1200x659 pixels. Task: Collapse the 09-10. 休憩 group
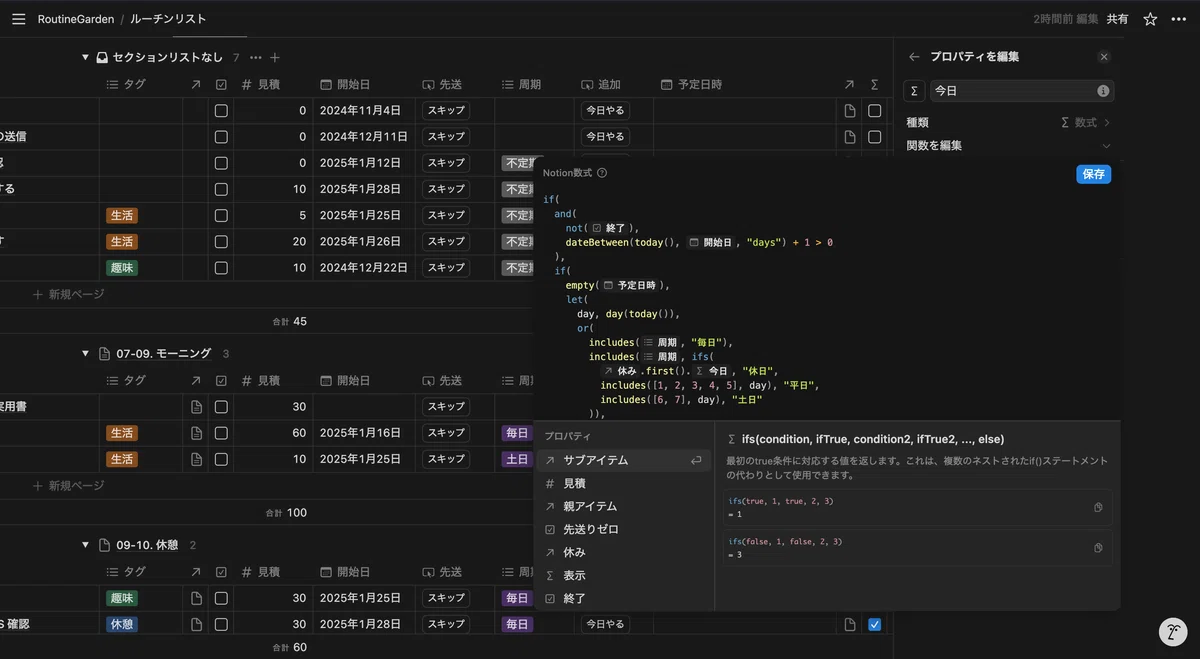[x=86, y=545]
